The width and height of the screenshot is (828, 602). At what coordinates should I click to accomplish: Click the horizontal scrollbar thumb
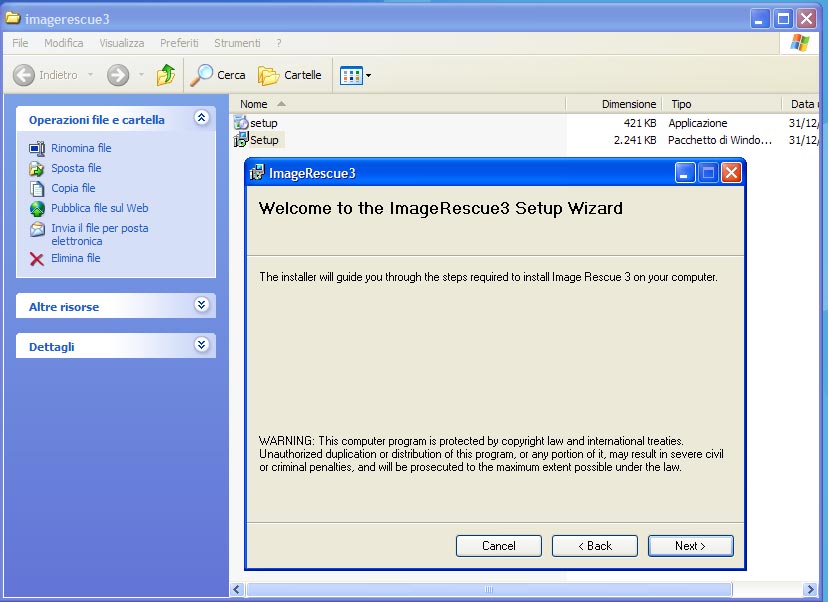[489, 589]
